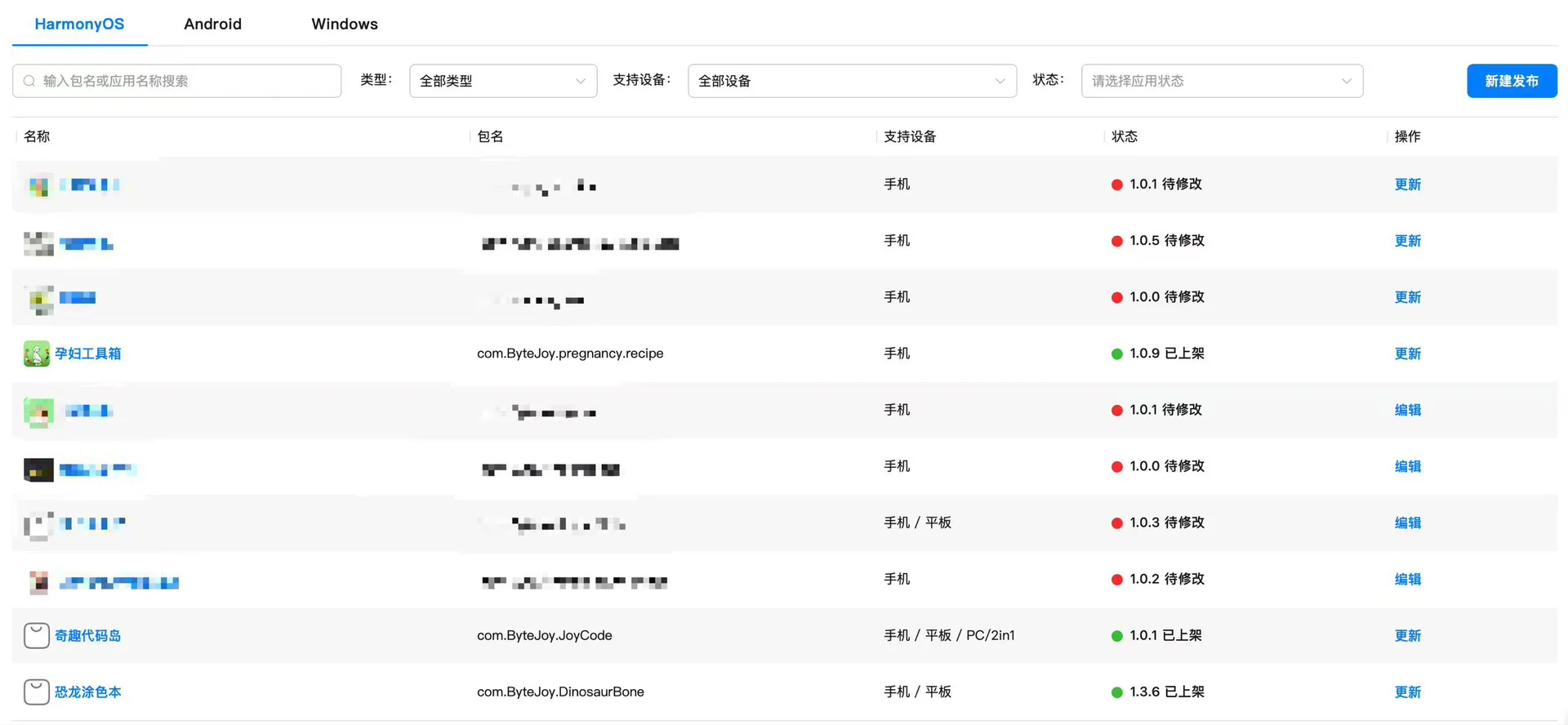Viewport: 1568px width, 725px height.
Task: Click 编辑 in the 1.0.3 待修改 row
Action: (1408, 523)
